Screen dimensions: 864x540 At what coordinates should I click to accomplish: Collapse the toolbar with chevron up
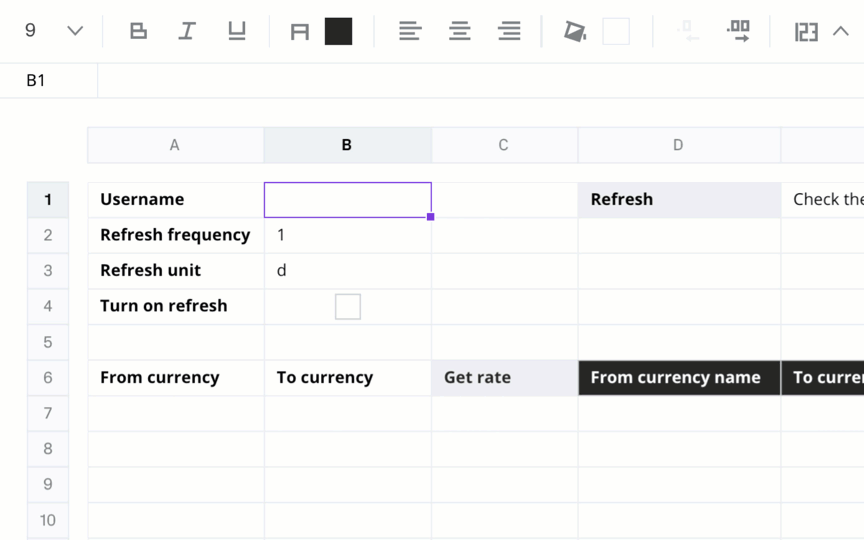coord(840,31)
